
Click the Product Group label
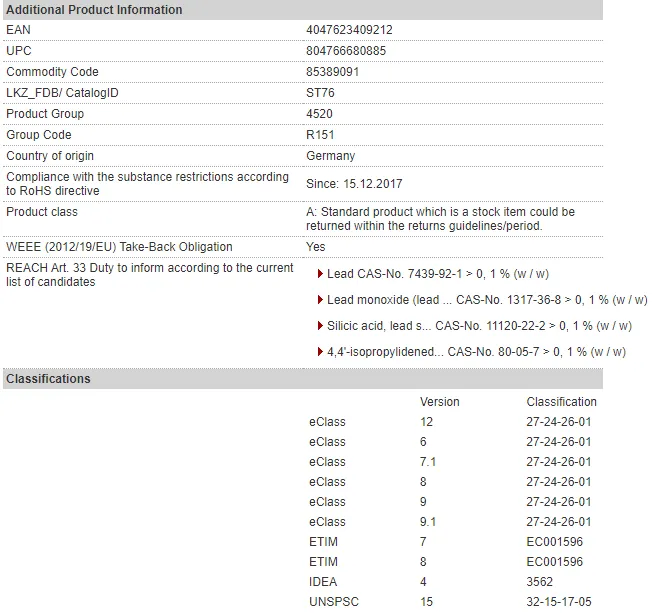[x=45, y=114]
